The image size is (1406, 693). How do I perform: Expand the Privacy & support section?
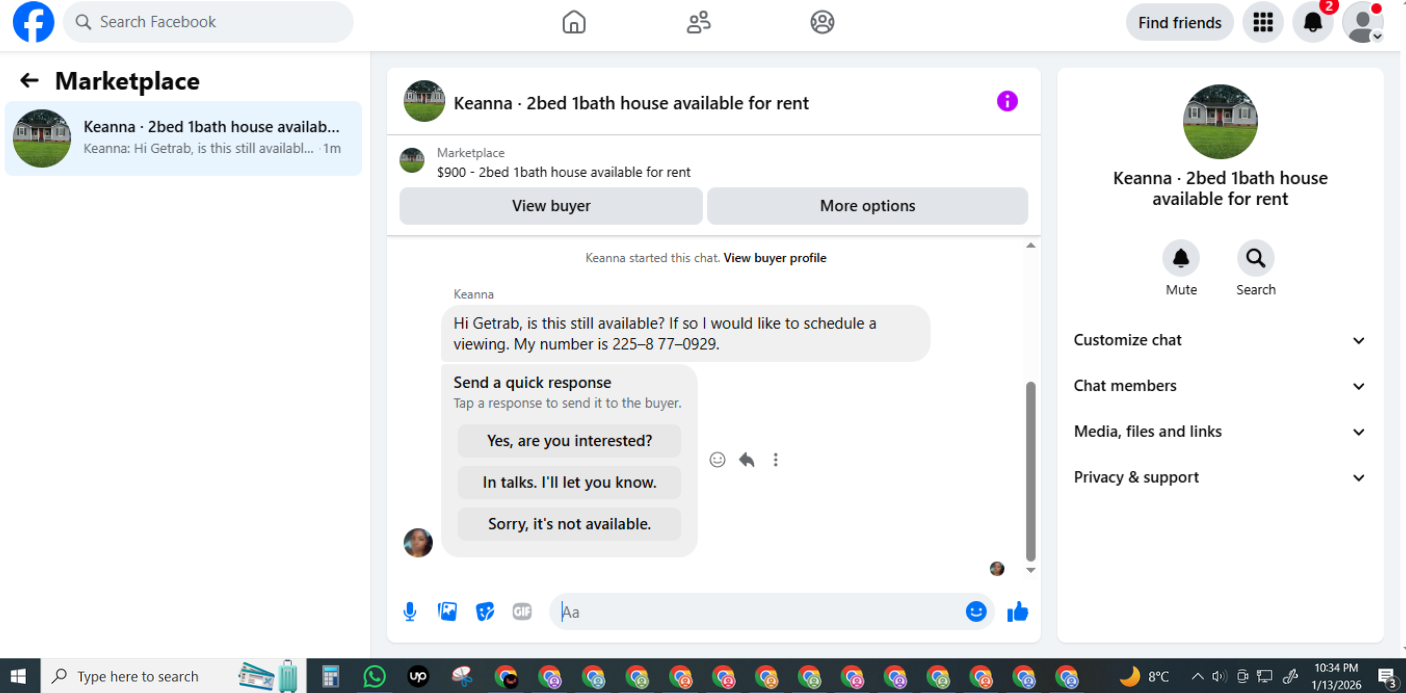(x=1219, y=478)
